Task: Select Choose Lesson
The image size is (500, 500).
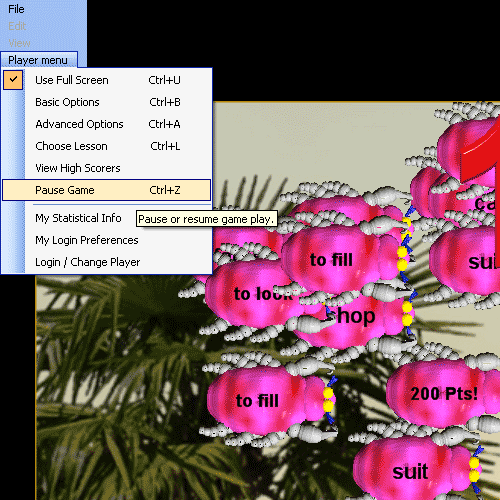Action: point(107,146)
